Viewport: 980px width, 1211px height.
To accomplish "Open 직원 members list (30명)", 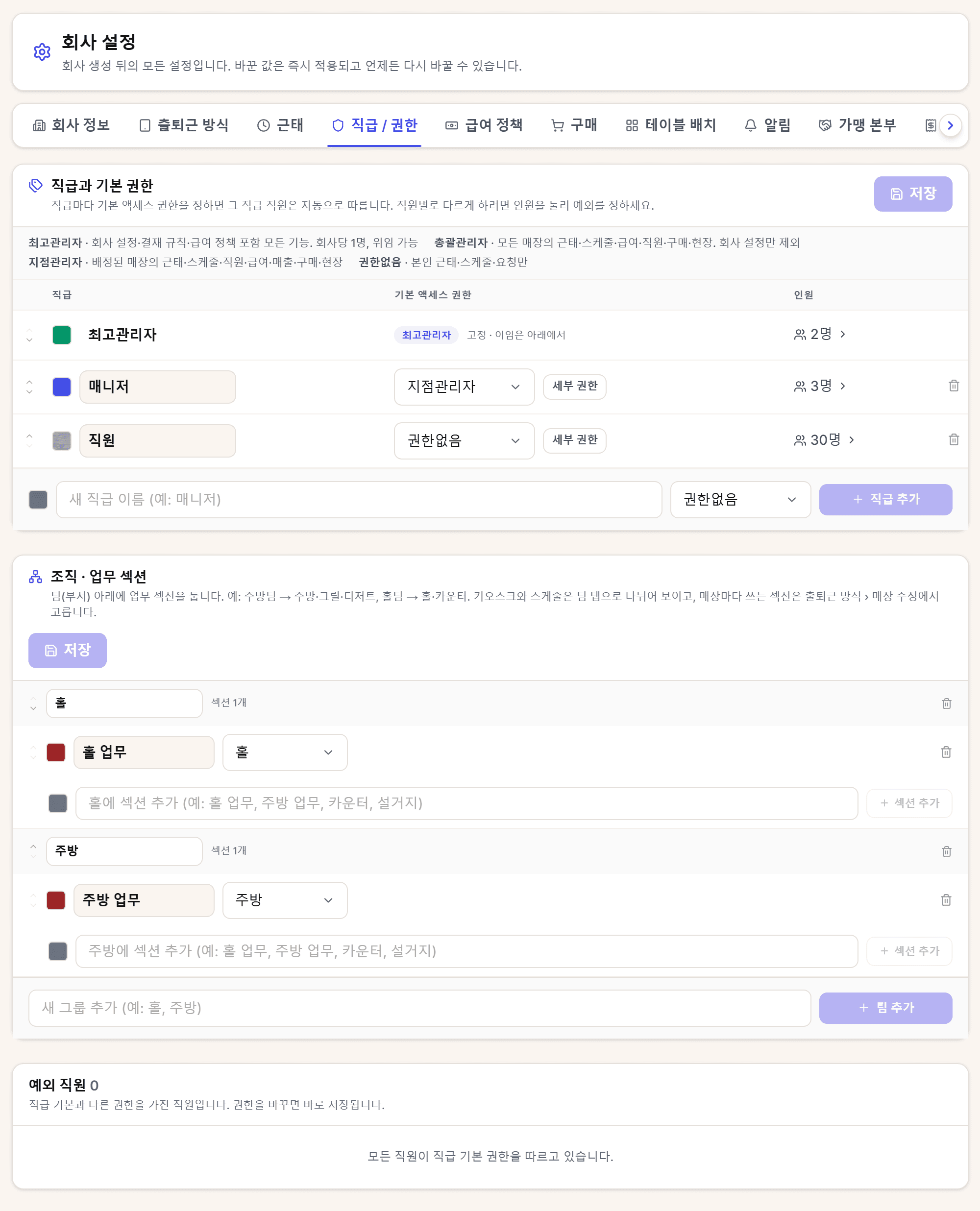I will [824, 439].
